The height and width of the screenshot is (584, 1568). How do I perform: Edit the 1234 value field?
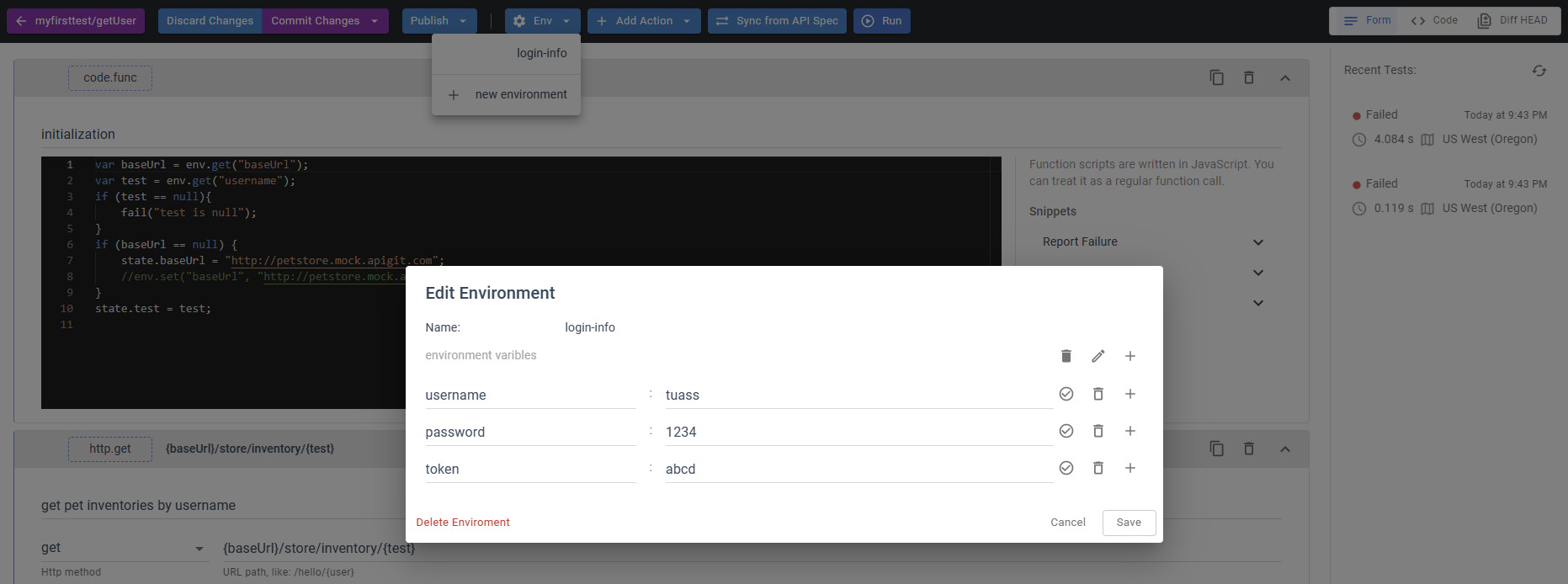pyautogui.click(x=858, y=432)
